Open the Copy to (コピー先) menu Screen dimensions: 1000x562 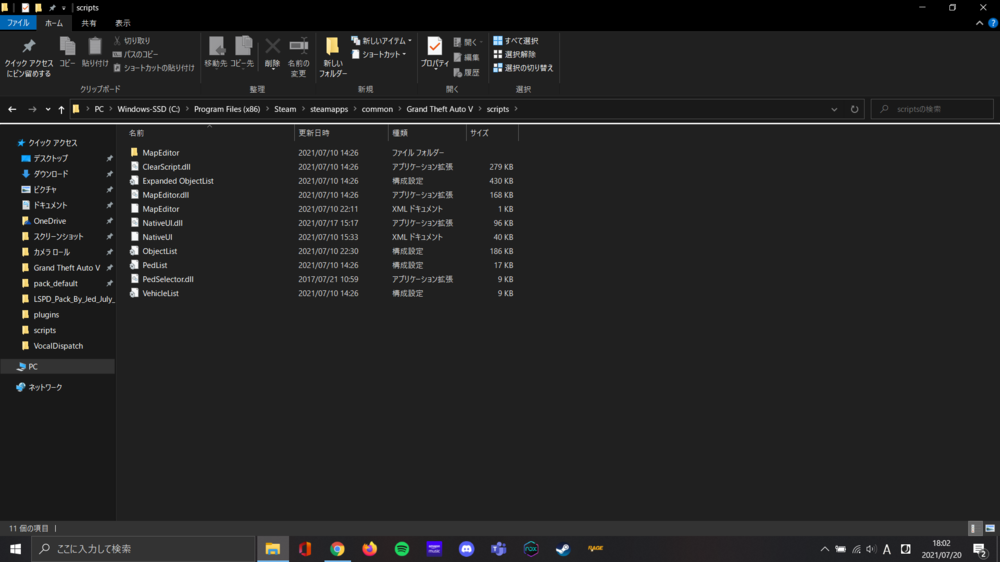tap(242, 52)
